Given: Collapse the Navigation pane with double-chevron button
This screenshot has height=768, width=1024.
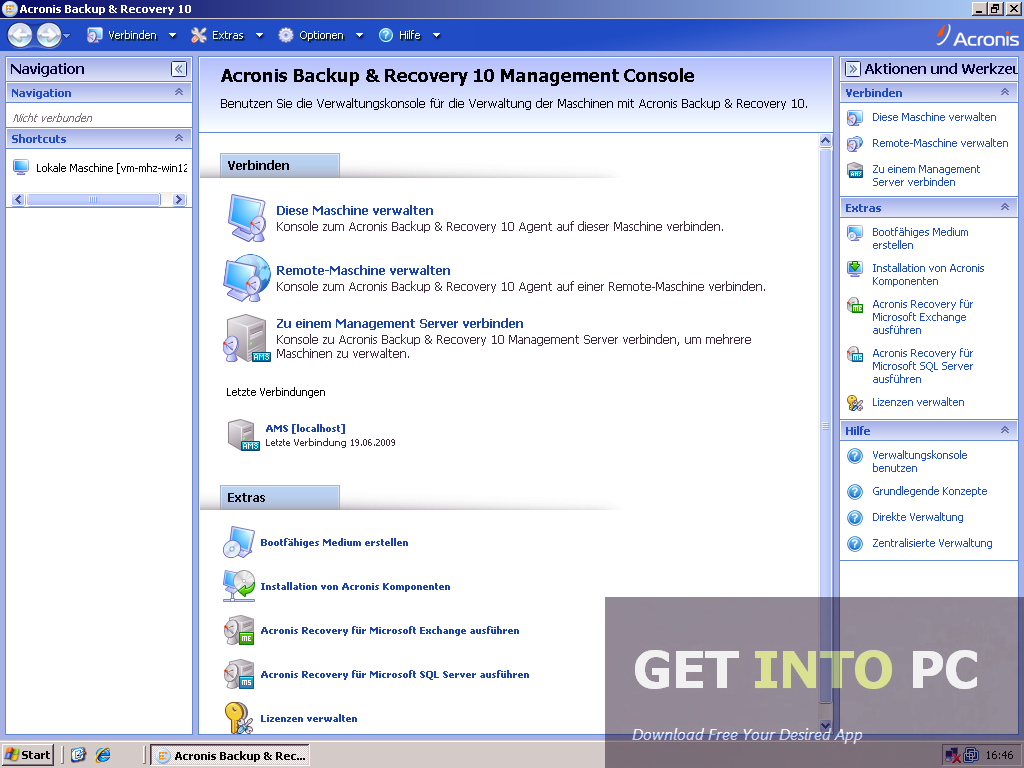Looking at the screenshot, I should tap(179, 69).
